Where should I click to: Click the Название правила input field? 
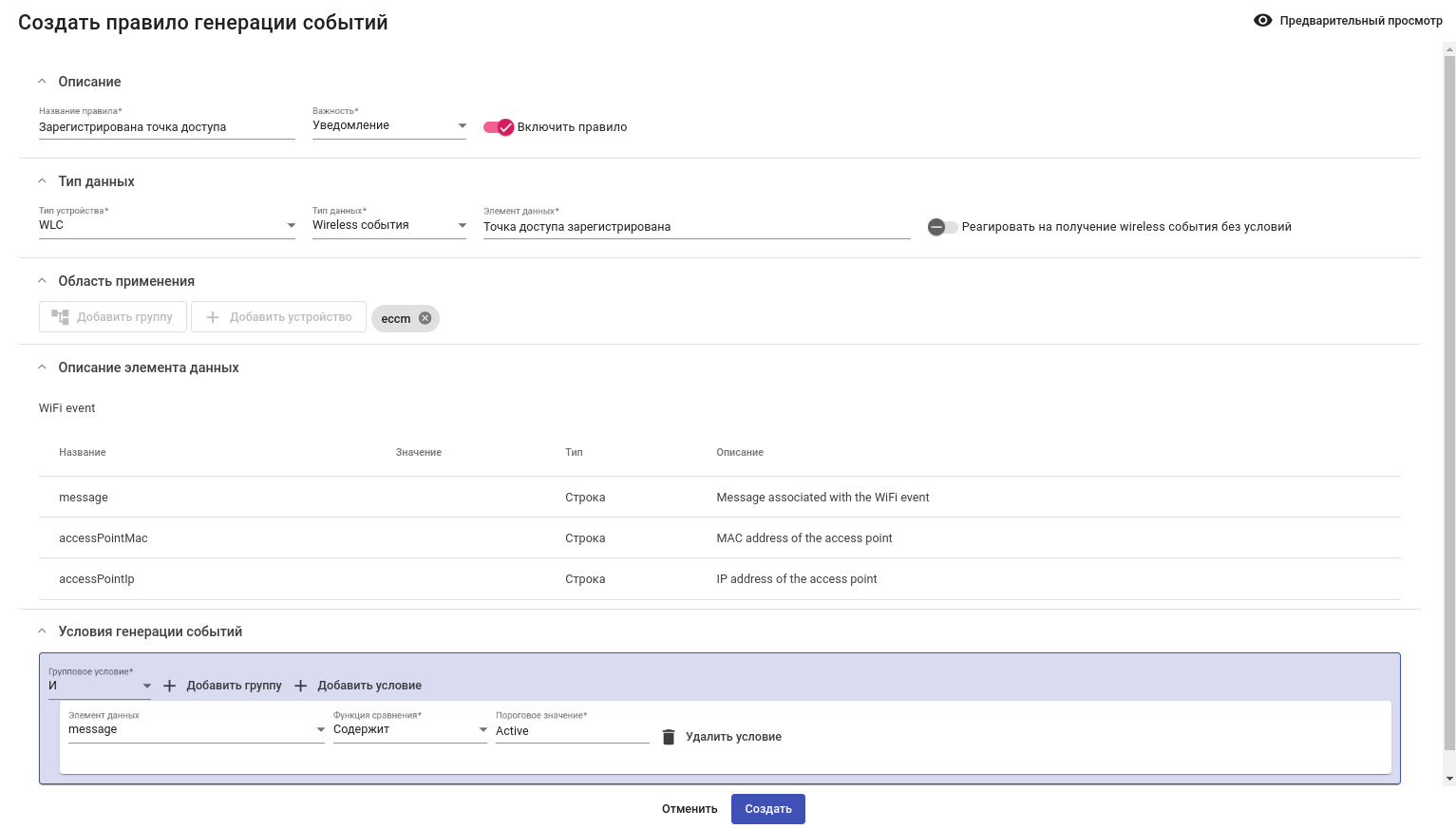[166, 127]
